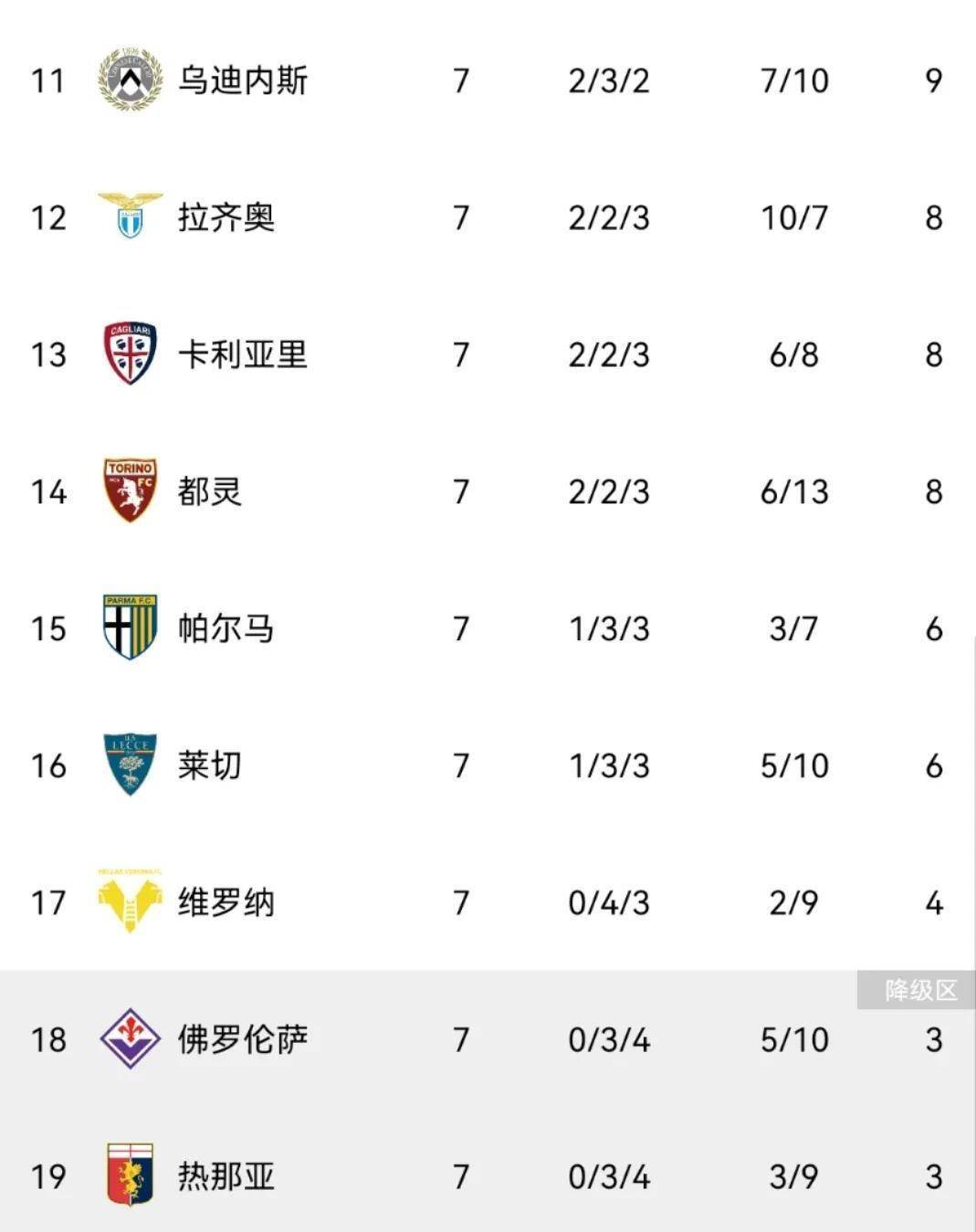The height and width of the screenshot is (1232, 976).
Task: Open team name 热那亚
Action: (x=226, y=1176)
